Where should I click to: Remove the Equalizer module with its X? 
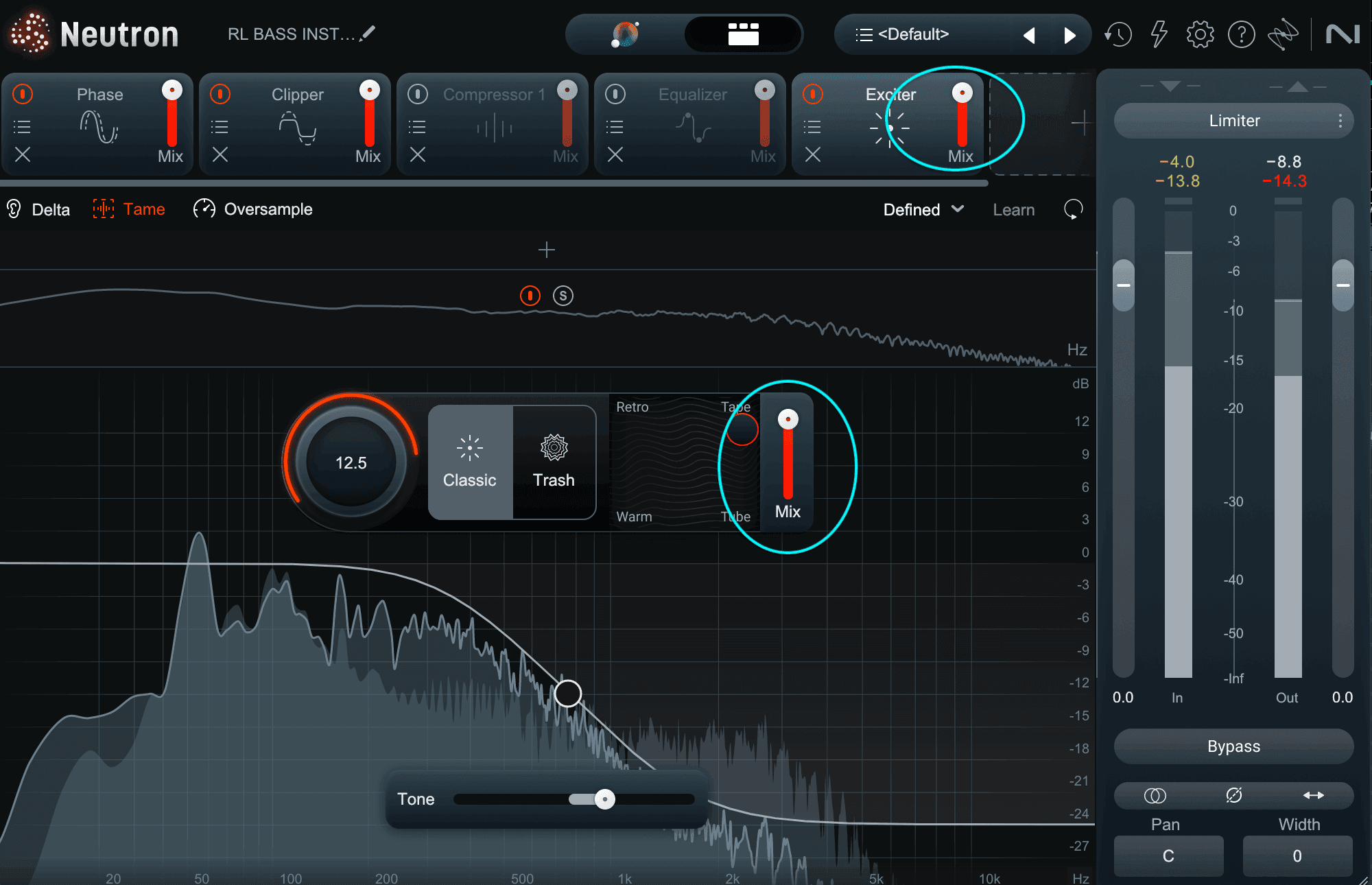pos(615,155)
